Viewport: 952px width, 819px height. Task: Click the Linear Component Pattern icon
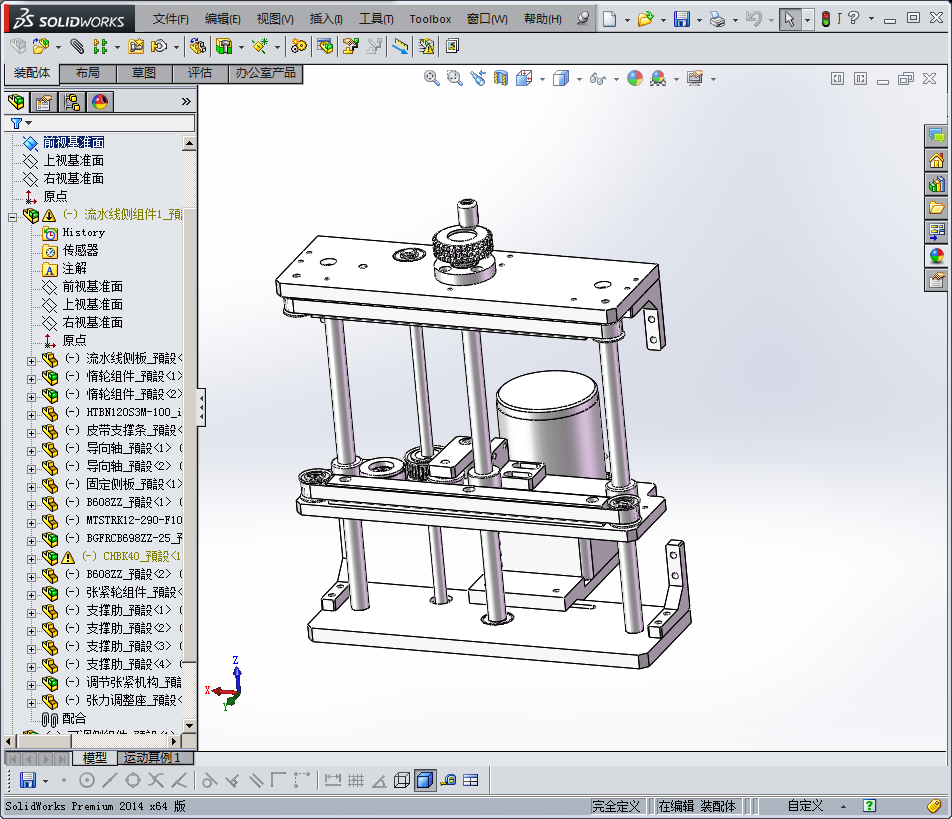[100, 46]
